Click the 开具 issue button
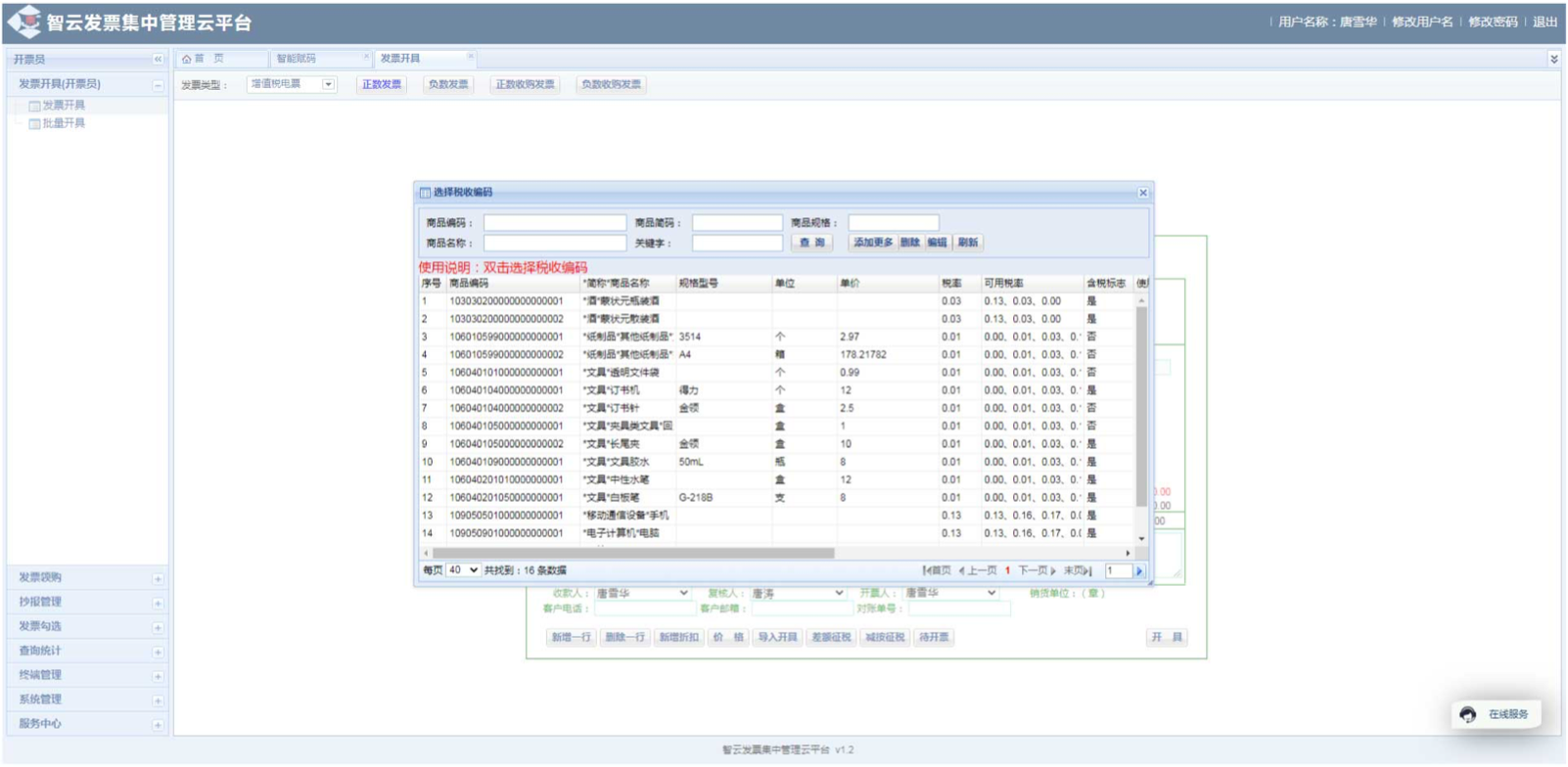Image resolution: width=1568 pixels, height=767 pixels. point(1167,637)
